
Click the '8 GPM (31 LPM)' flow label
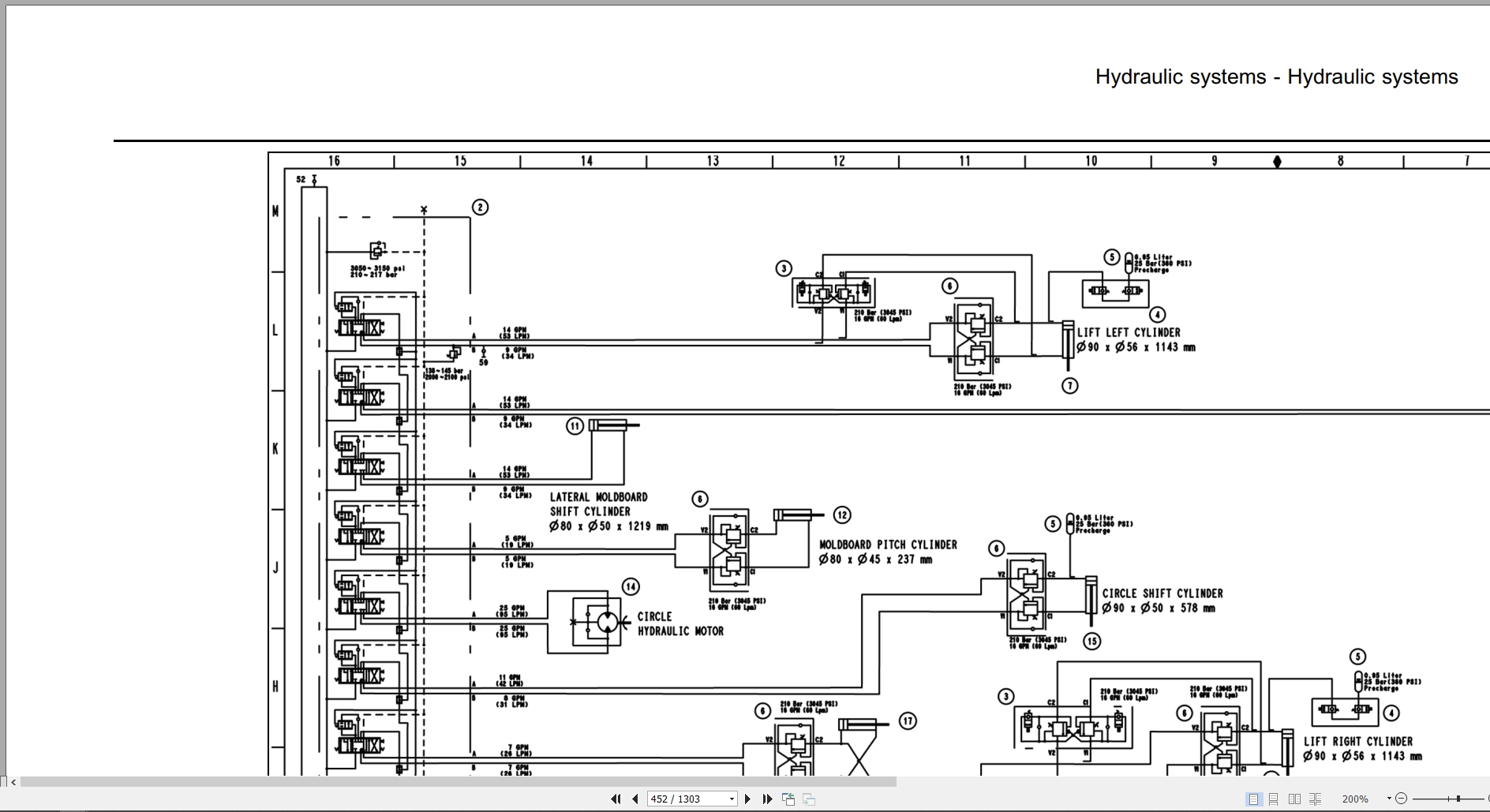click(x=511, y=701)
